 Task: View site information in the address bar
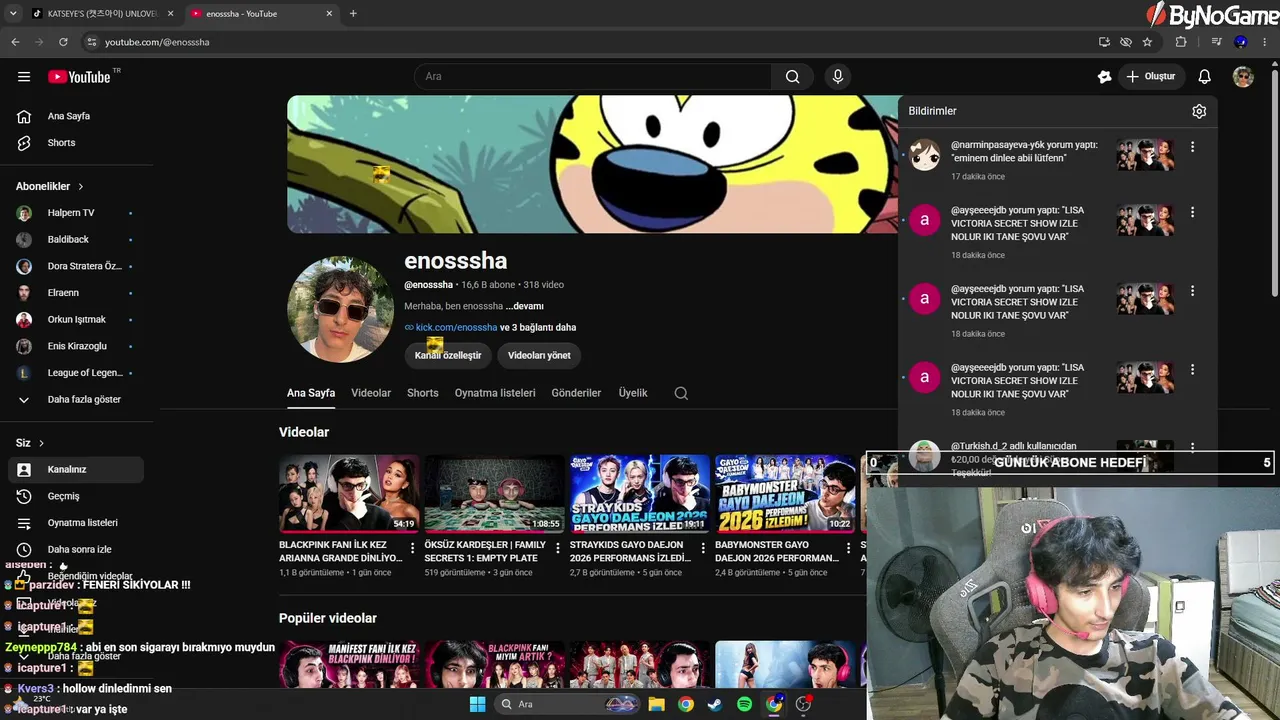click(91, 42)
